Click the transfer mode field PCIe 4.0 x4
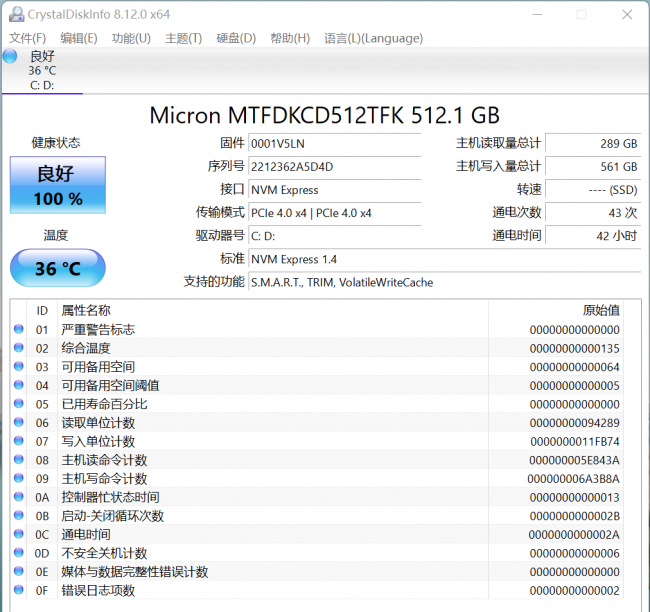Viewport: 650px width, 612px height. [x=335, y=213]
